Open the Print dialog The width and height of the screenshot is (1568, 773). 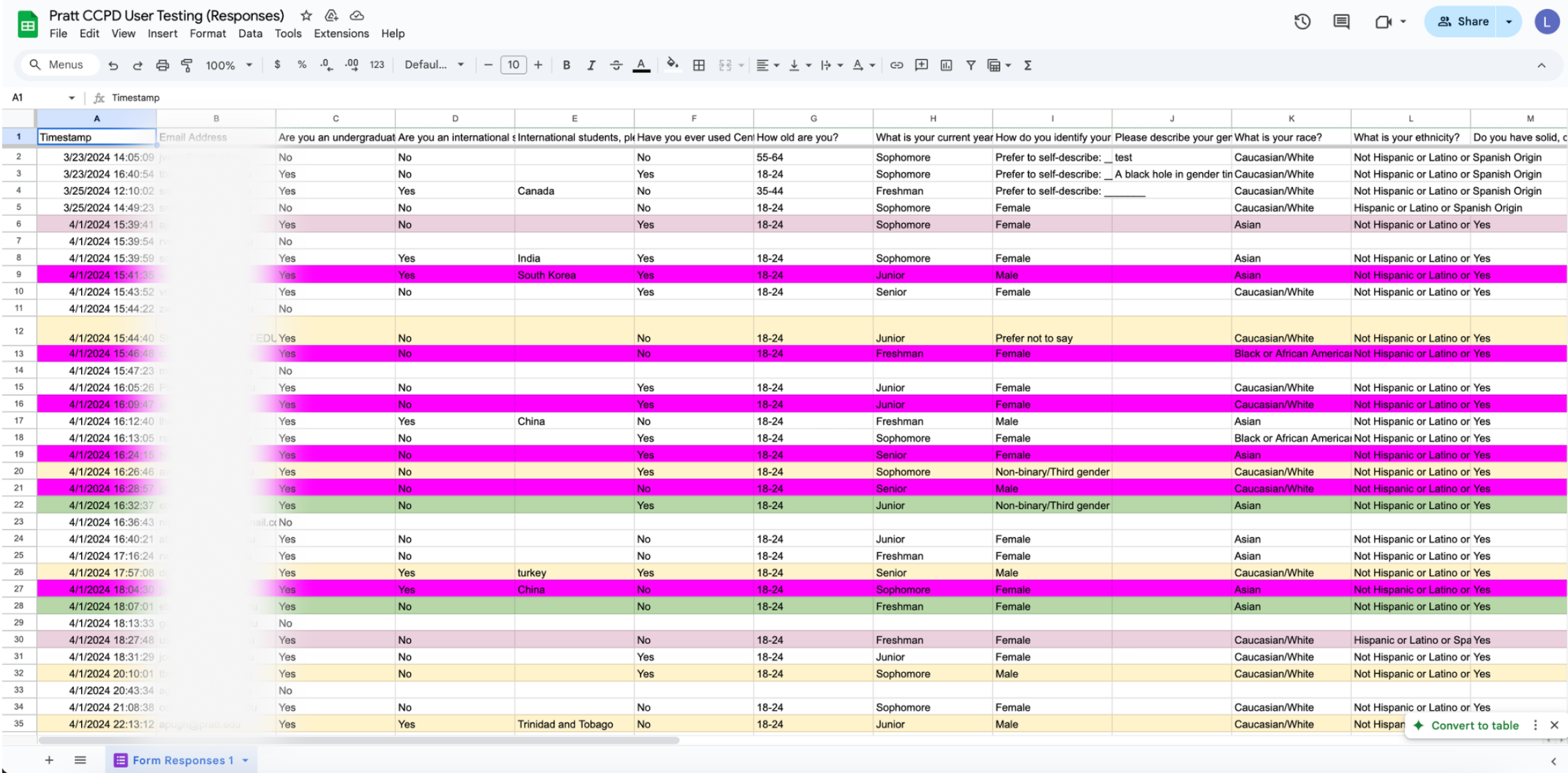[163, 65]
